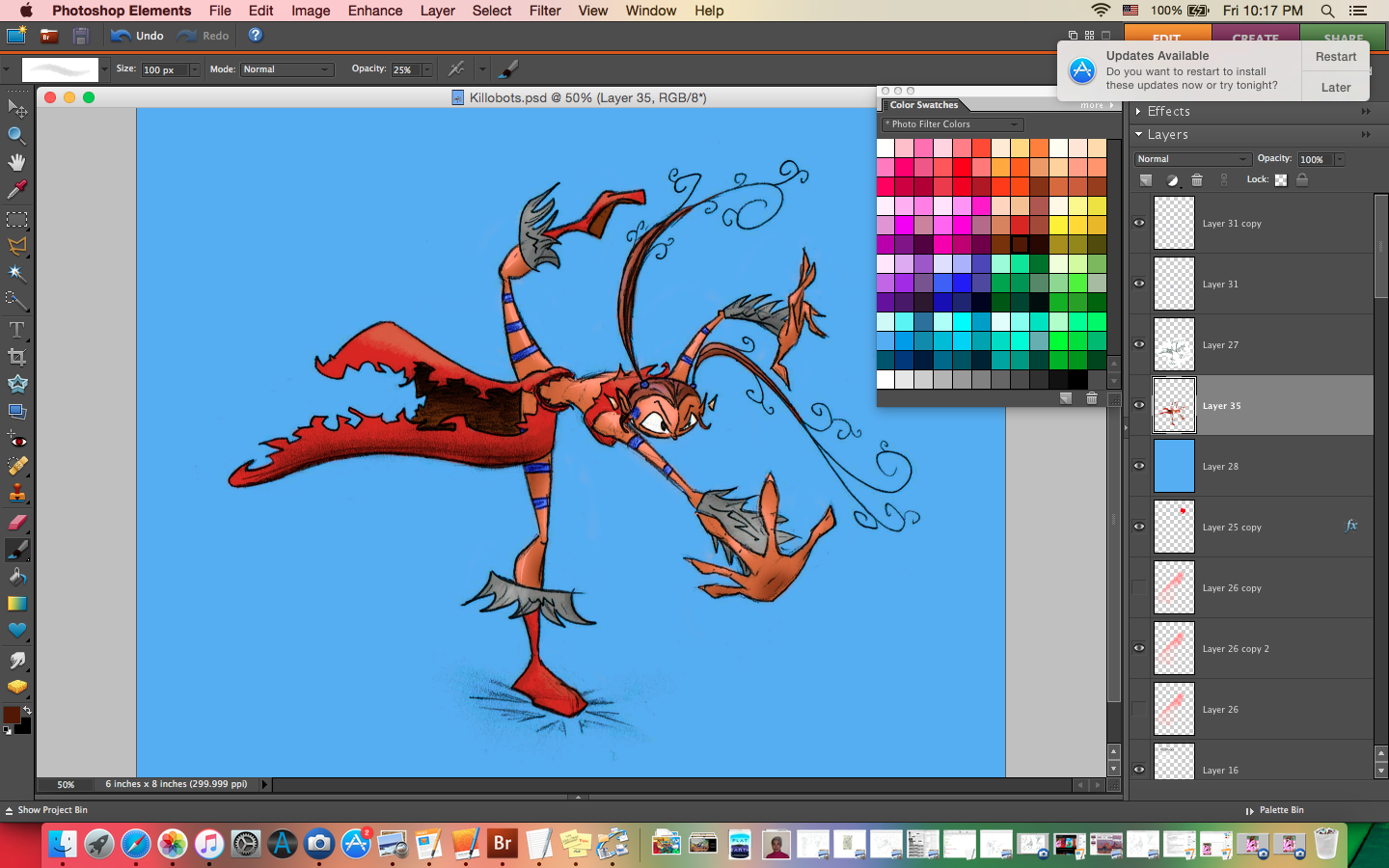Select the Hand tool
This screenshot has height=868, width=1389.
click(16, 162)
